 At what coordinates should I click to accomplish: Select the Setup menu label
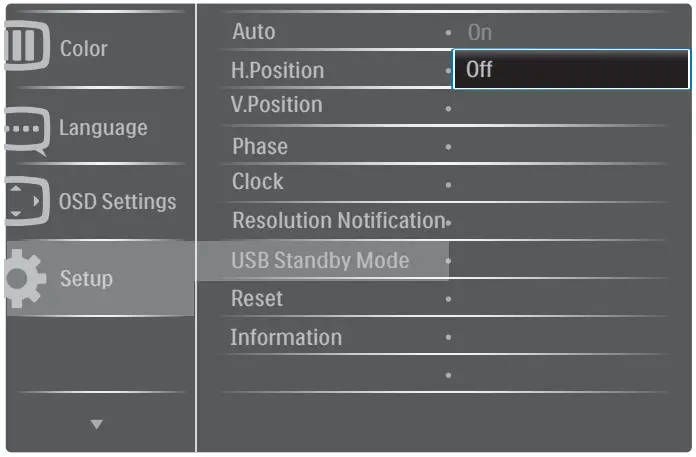(x=86, y=278)
